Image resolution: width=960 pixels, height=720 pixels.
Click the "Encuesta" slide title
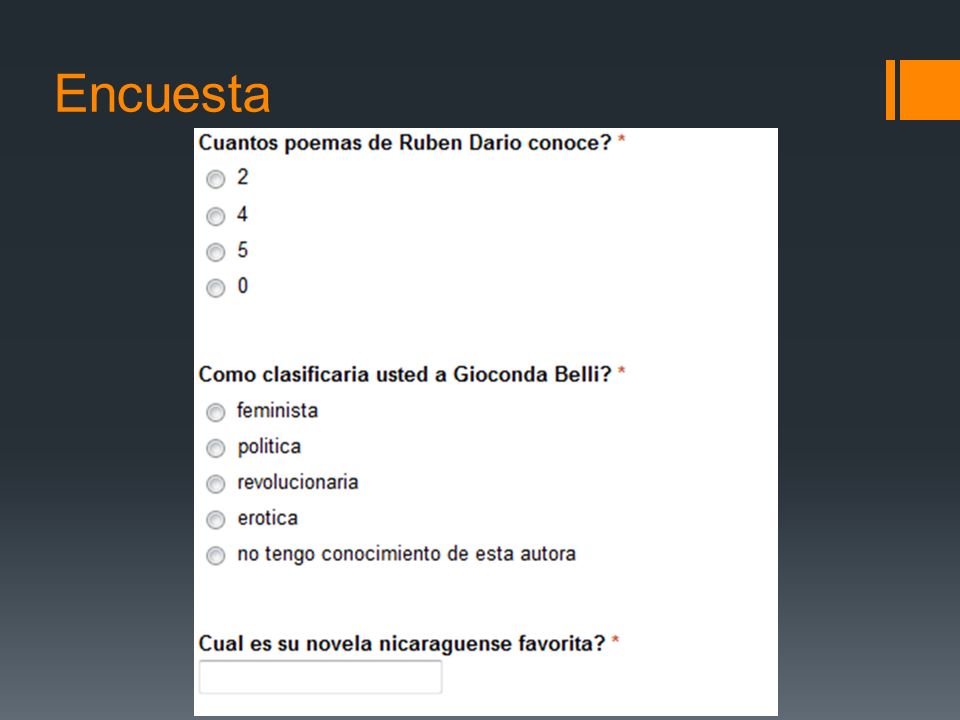point(162,94)
